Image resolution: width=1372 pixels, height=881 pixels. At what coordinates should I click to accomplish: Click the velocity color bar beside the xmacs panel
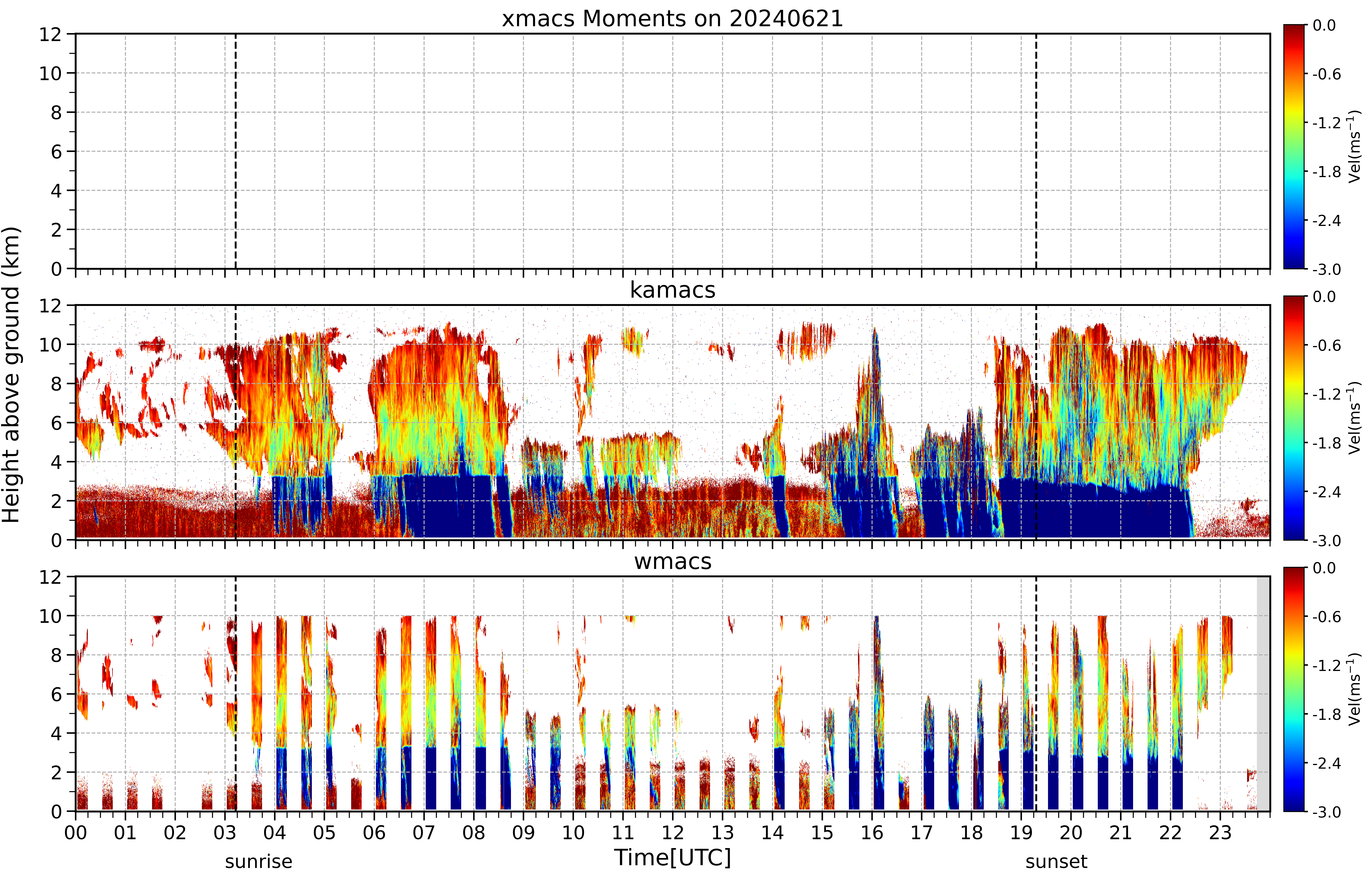(x=1294, y=147)
